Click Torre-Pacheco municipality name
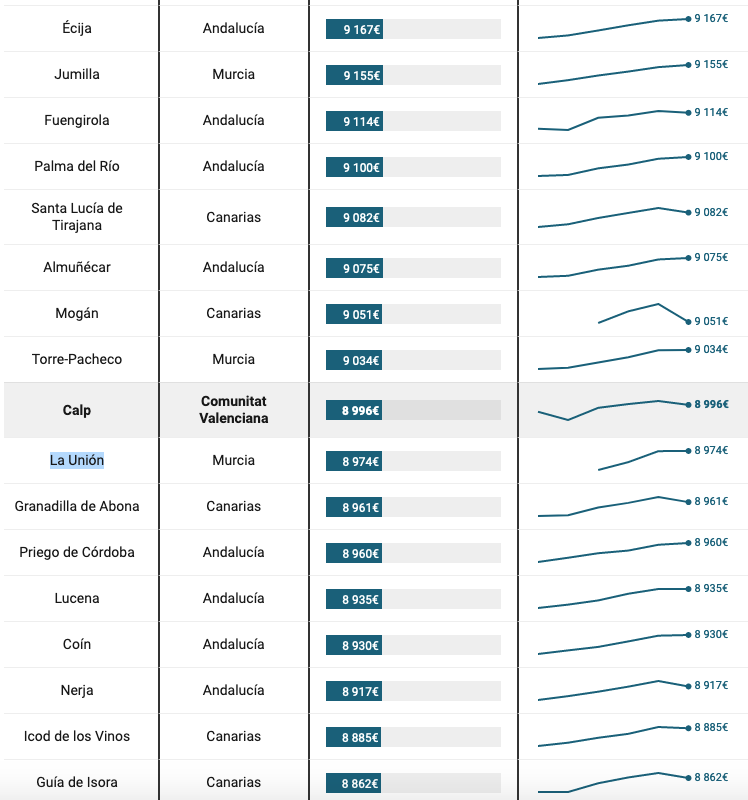 [77, 360]
